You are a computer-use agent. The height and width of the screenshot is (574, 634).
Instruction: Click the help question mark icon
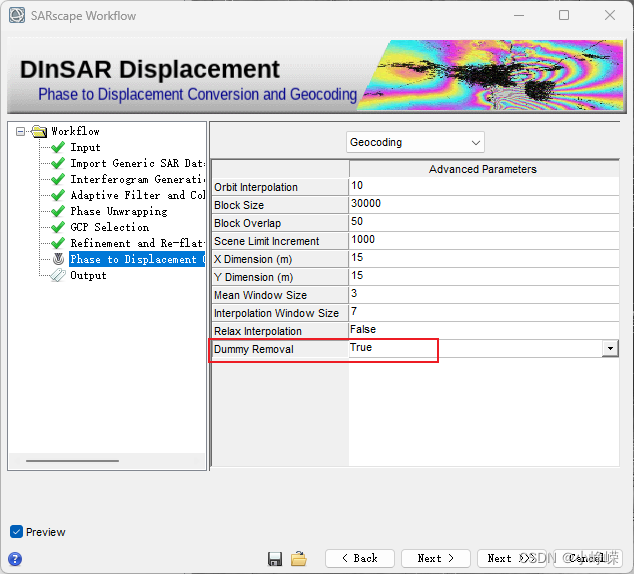tap(15, 559)
